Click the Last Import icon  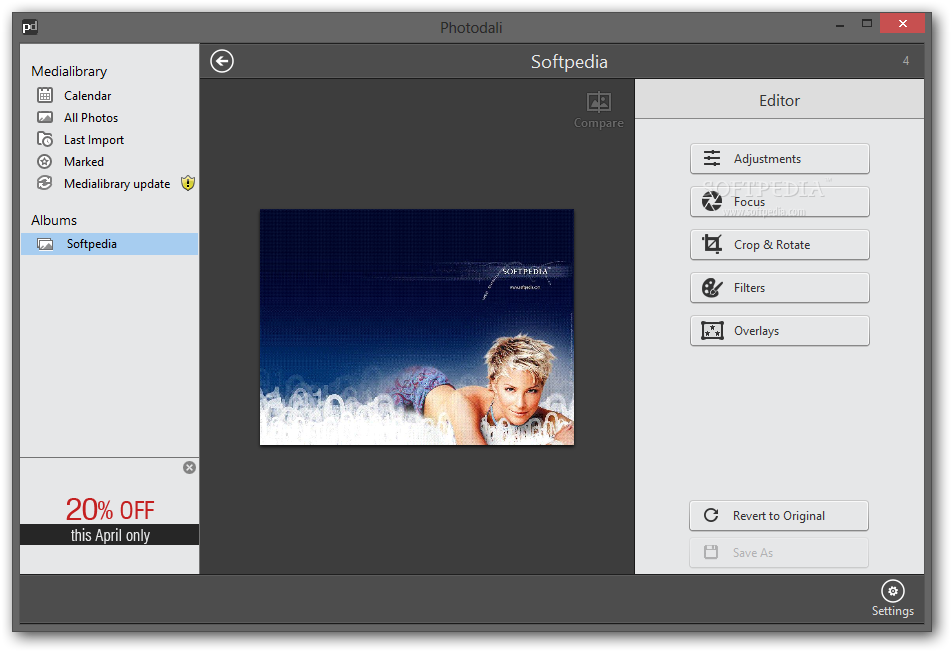coord(45,139)
